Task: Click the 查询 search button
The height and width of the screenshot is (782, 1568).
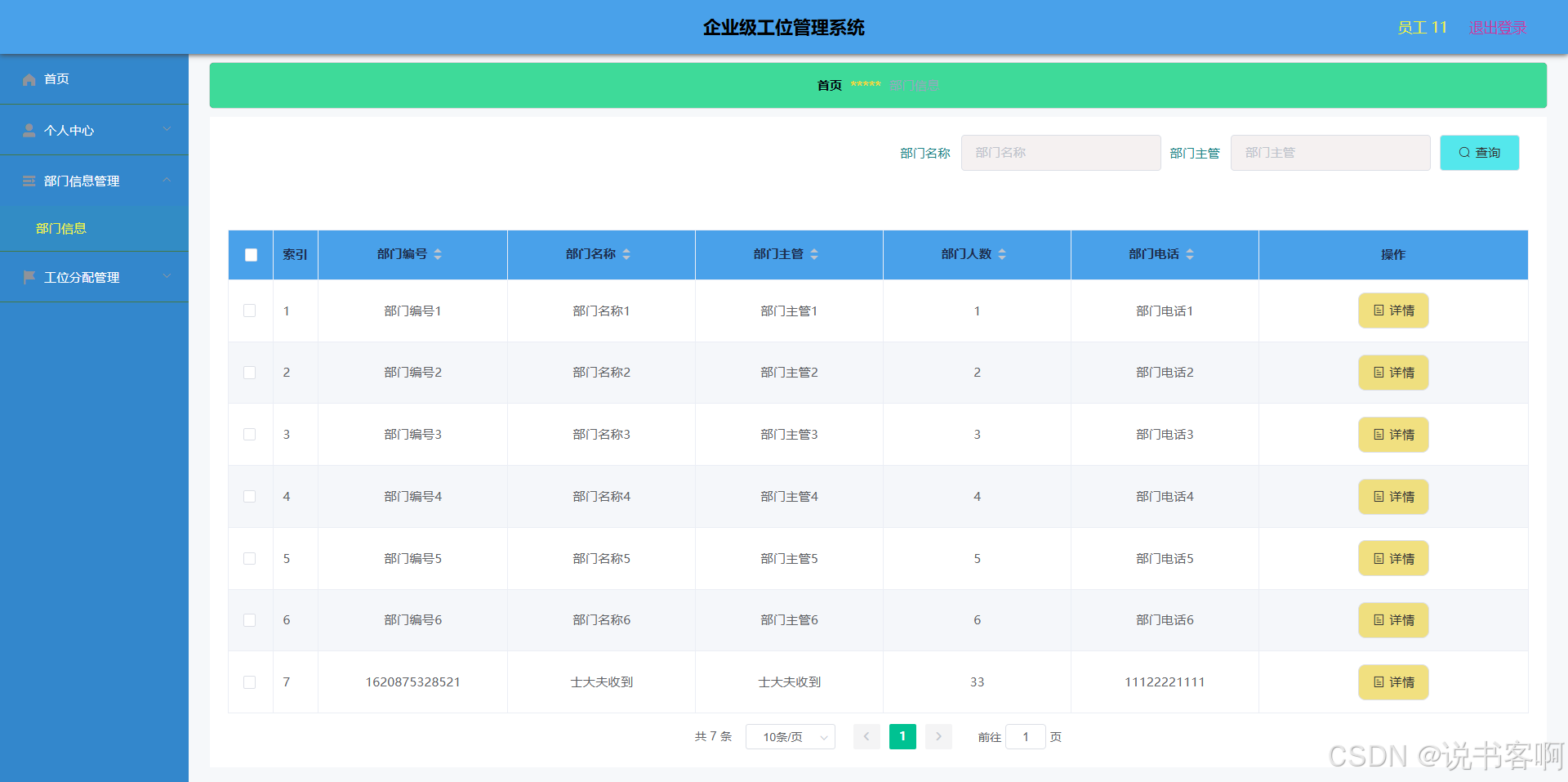Action: point(1479,153)
